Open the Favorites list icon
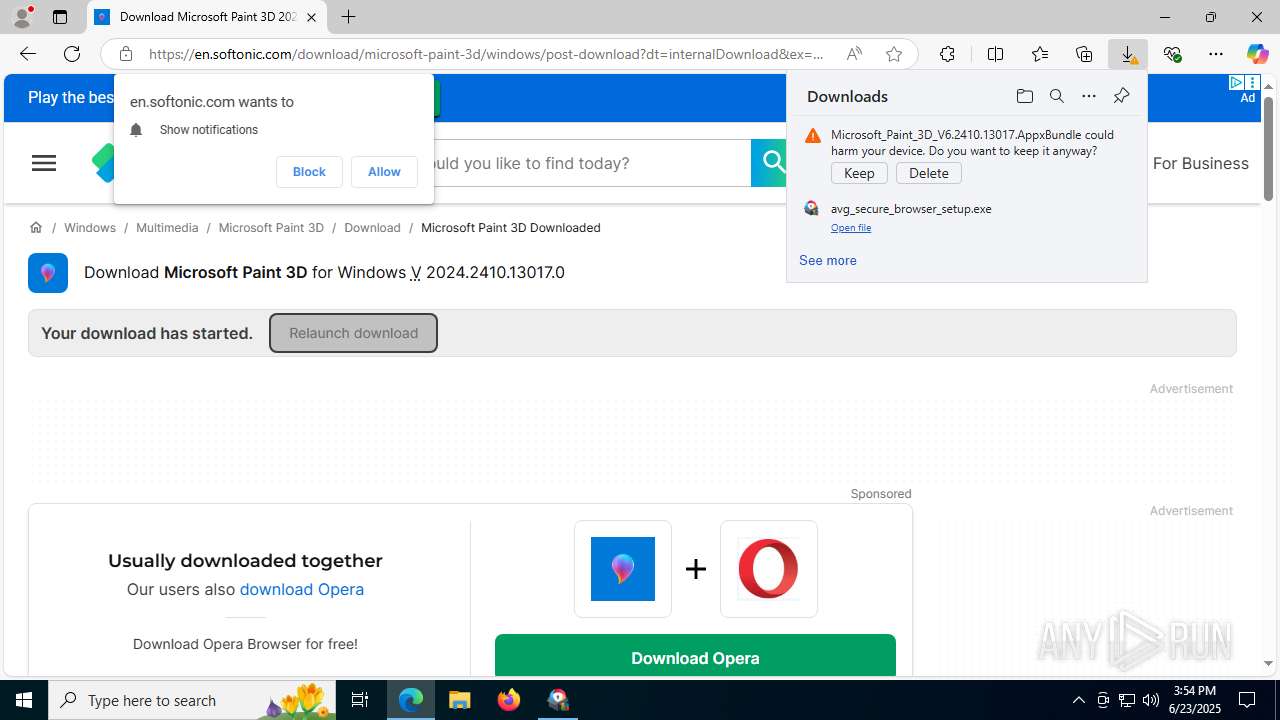Image resolution: width=1280 pixels, height=720 pixels. [1040, 54]
